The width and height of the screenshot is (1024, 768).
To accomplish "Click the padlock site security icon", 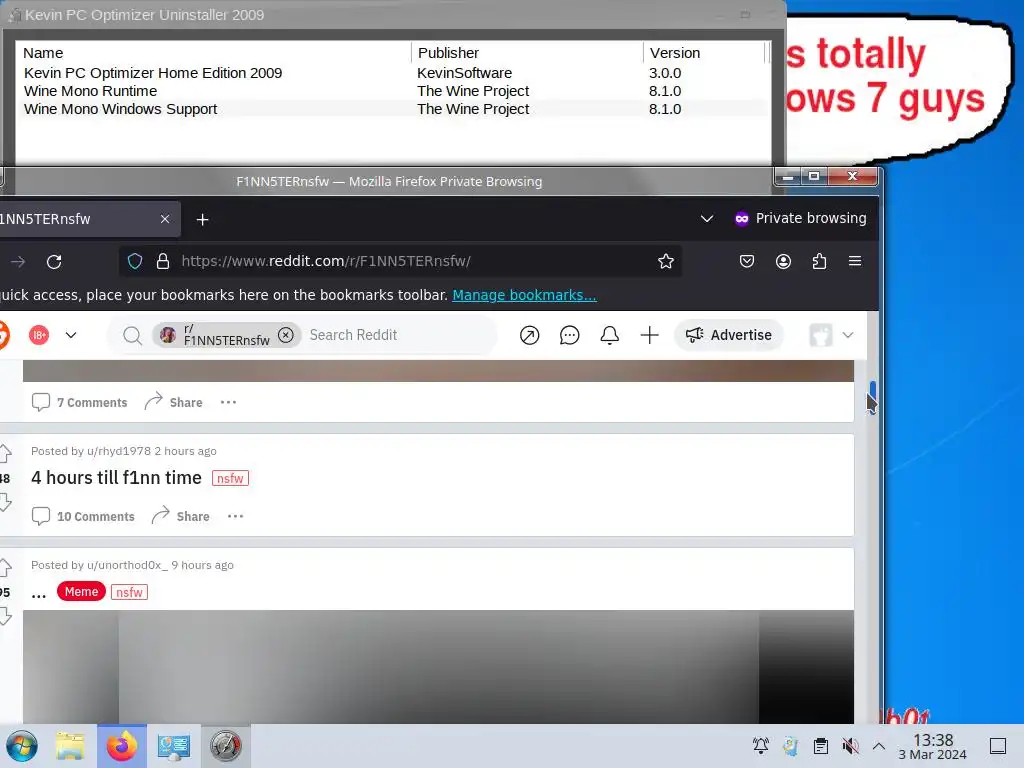I will [x=163, y=262].
